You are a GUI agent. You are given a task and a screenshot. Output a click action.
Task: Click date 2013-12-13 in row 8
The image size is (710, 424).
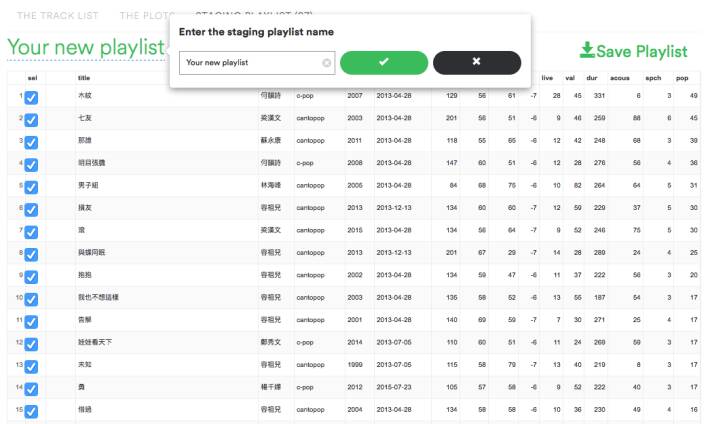pyautogui.click(x=394, y=252)
